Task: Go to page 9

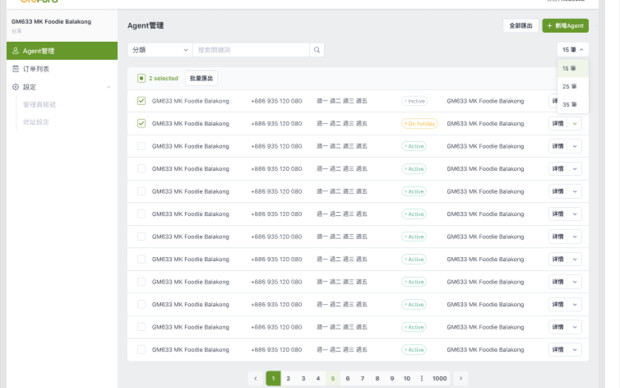Action: click(x=392, y=379)
